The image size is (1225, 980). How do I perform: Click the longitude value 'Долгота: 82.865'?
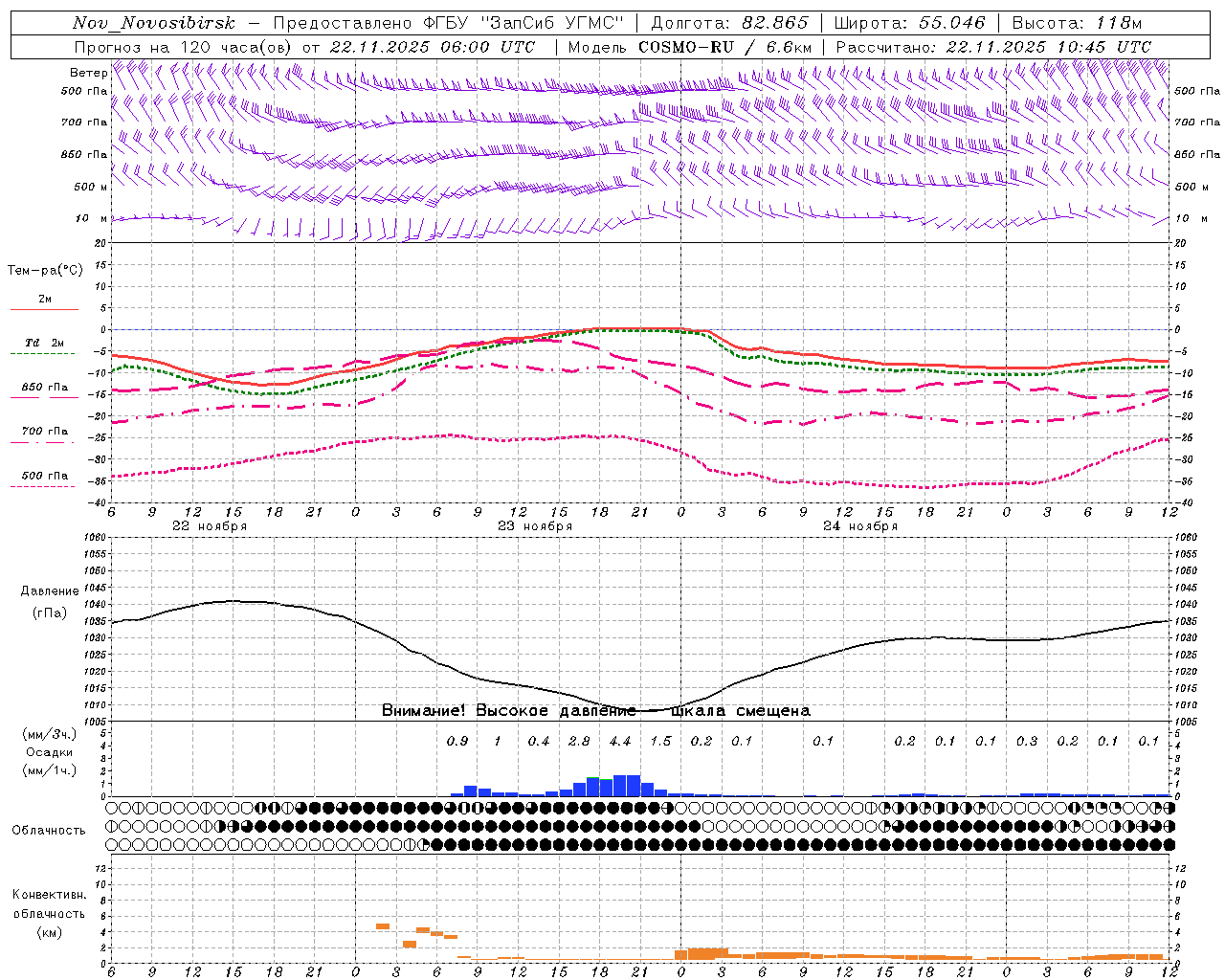pos(729,23)
